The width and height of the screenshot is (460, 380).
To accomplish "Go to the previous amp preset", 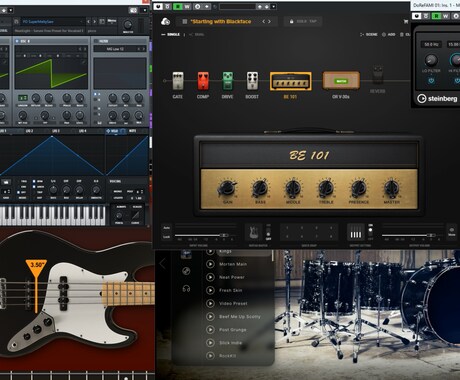I will pos(263,22).
